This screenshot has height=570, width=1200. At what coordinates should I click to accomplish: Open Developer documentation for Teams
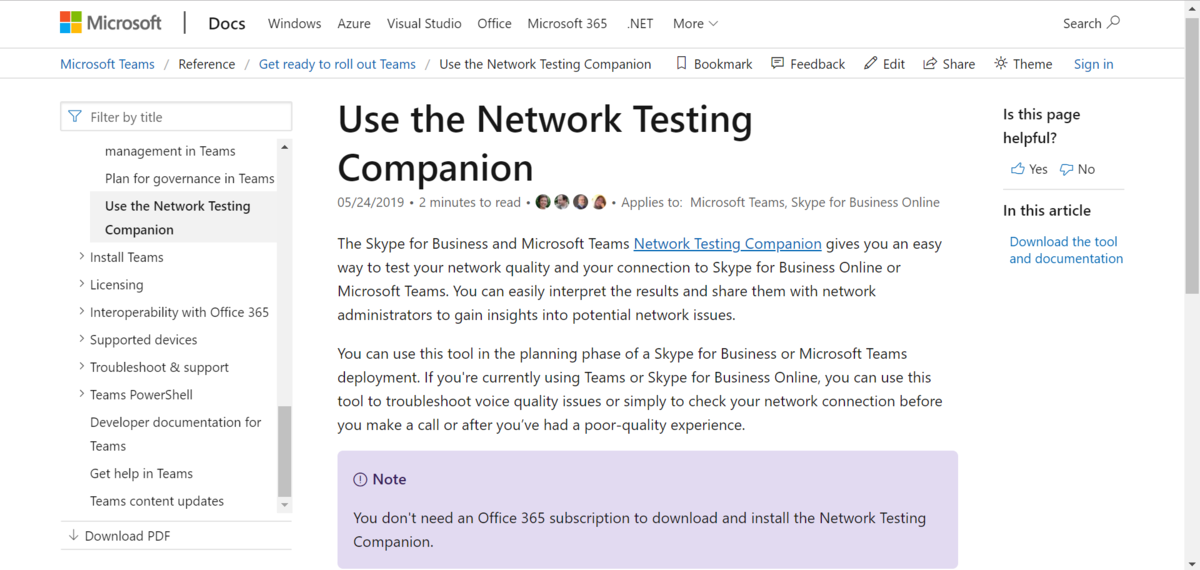[176, 434]
